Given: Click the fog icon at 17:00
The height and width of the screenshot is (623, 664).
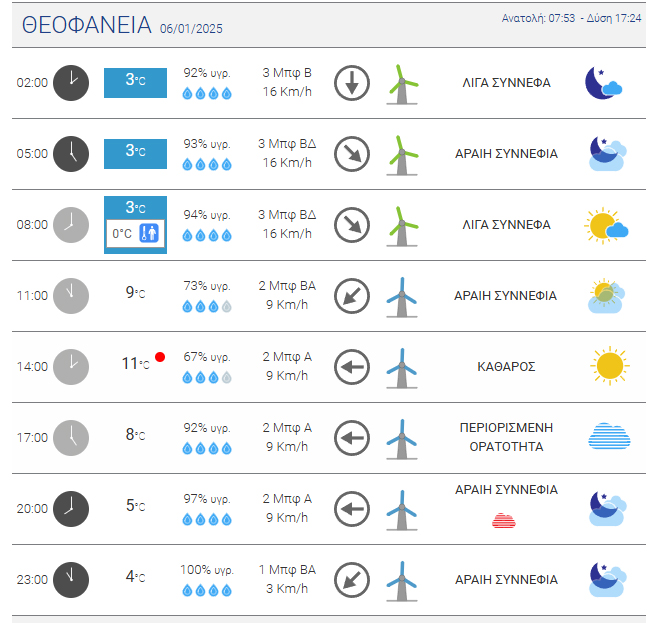Looking at the screenshot, I should [608, 437].
